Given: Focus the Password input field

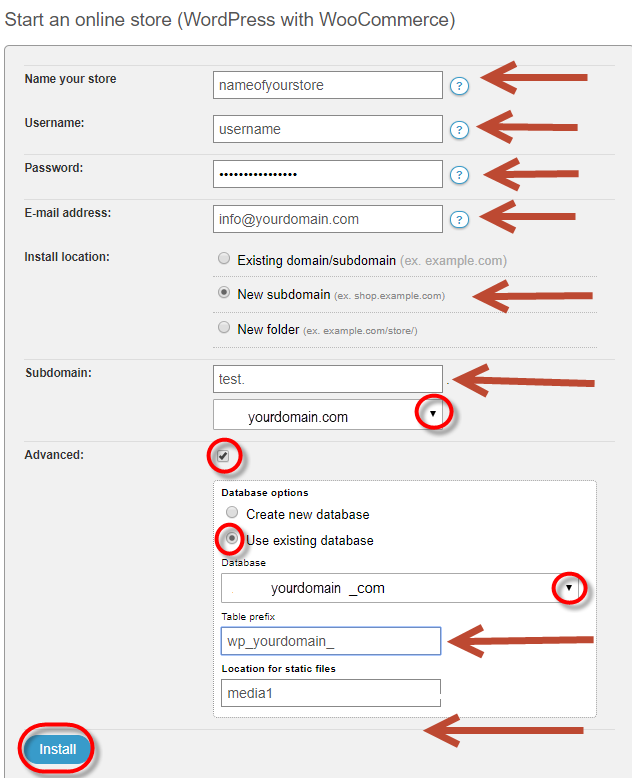Looking at the screenshot, I should [x=328, y=174].
